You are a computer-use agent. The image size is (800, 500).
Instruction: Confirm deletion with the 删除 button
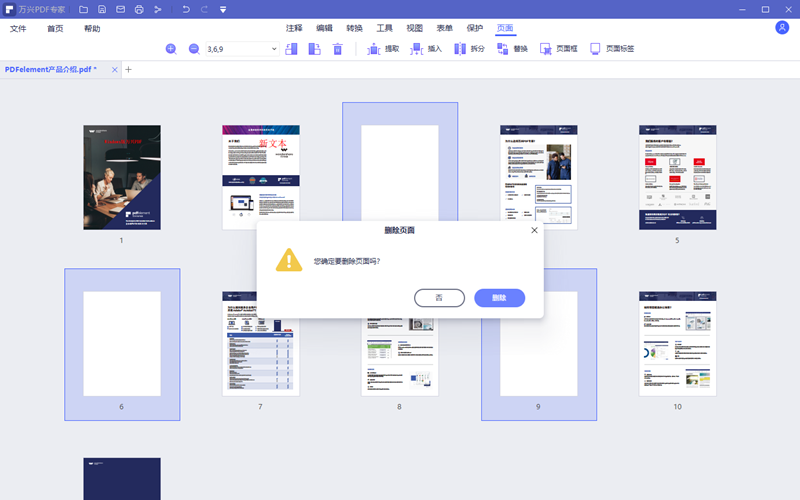coord(499,298)
